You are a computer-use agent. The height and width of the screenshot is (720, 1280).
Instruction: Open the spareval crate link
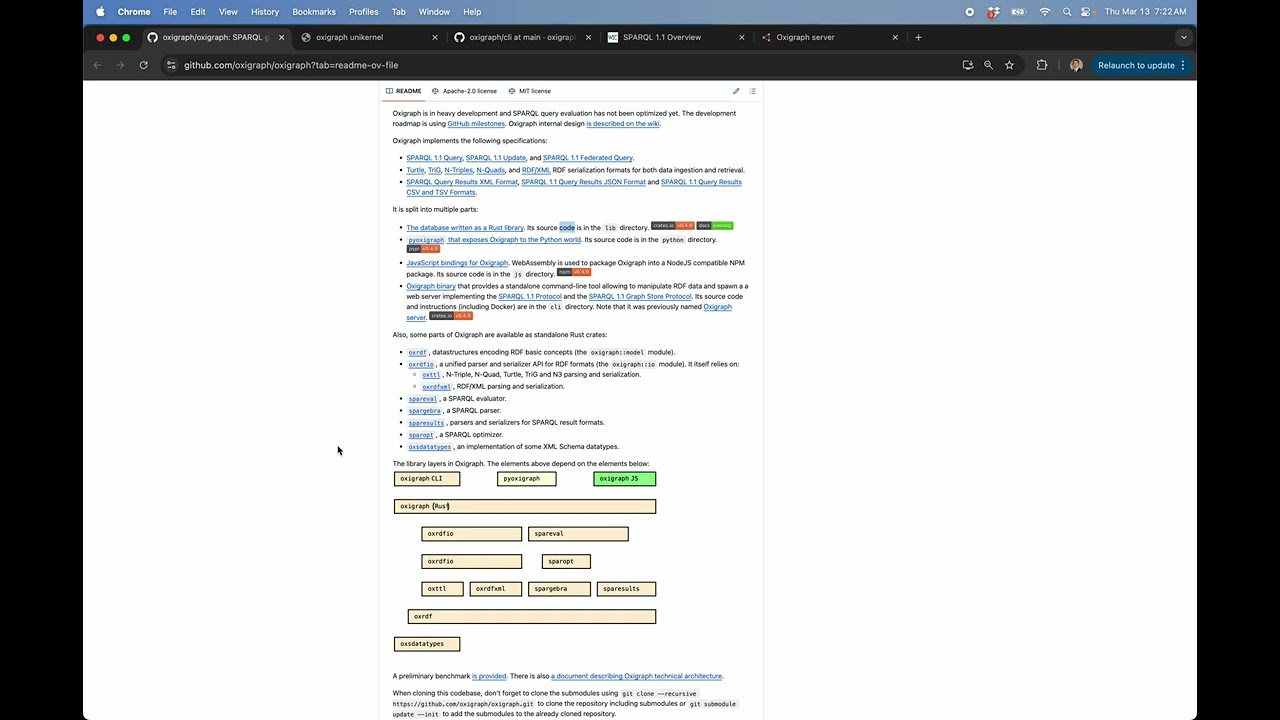[423, 399]
